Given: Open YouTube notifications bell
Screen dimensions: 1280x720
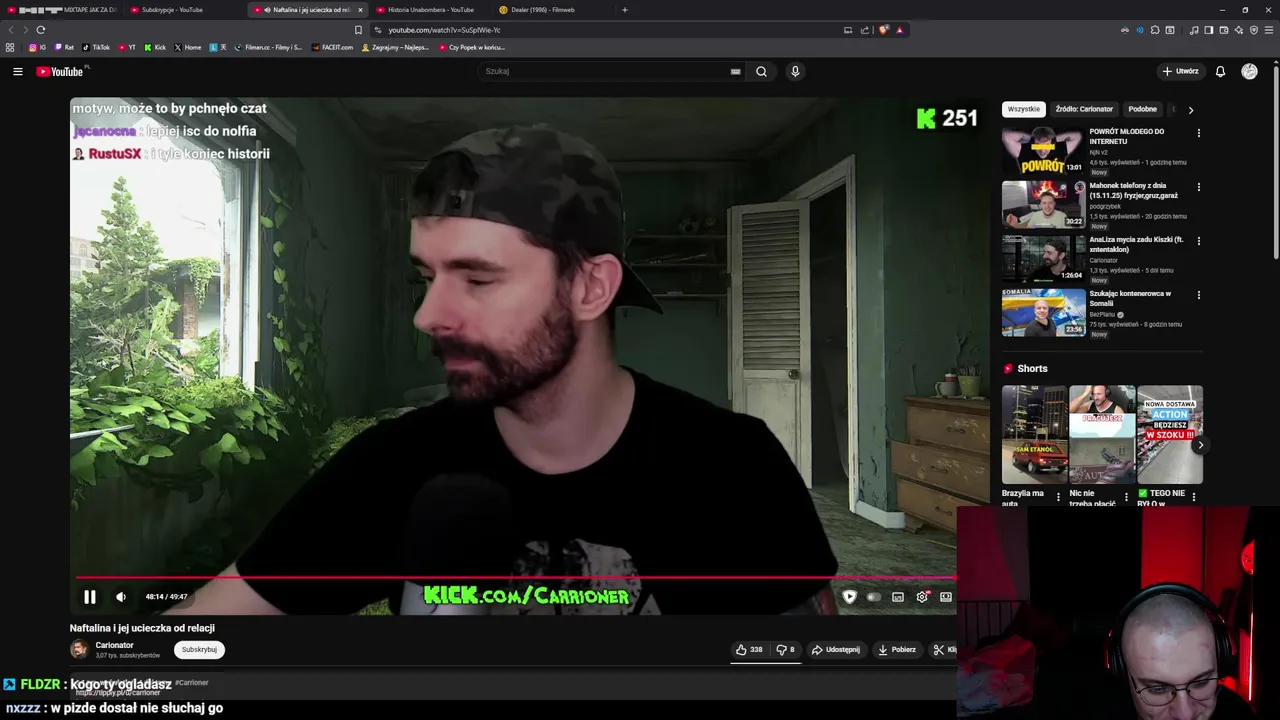Looking at the screenshot, I should point(1220,71).
